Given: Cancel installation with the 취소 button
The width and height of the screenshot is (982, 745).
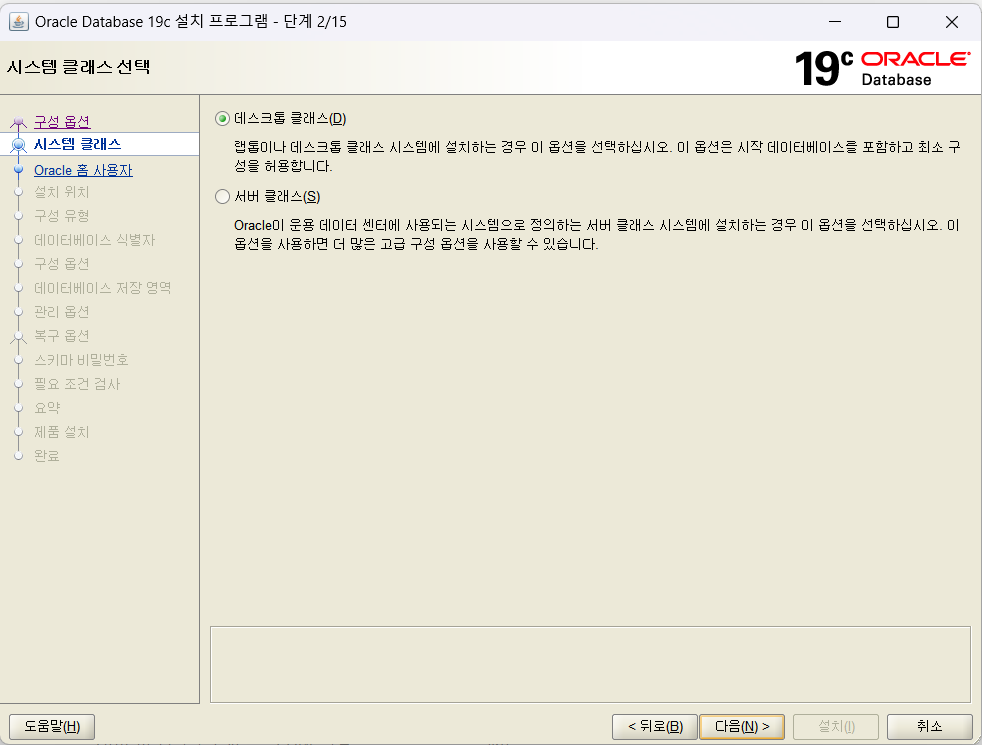Looking at the screenshot, I should pos(929,727).
